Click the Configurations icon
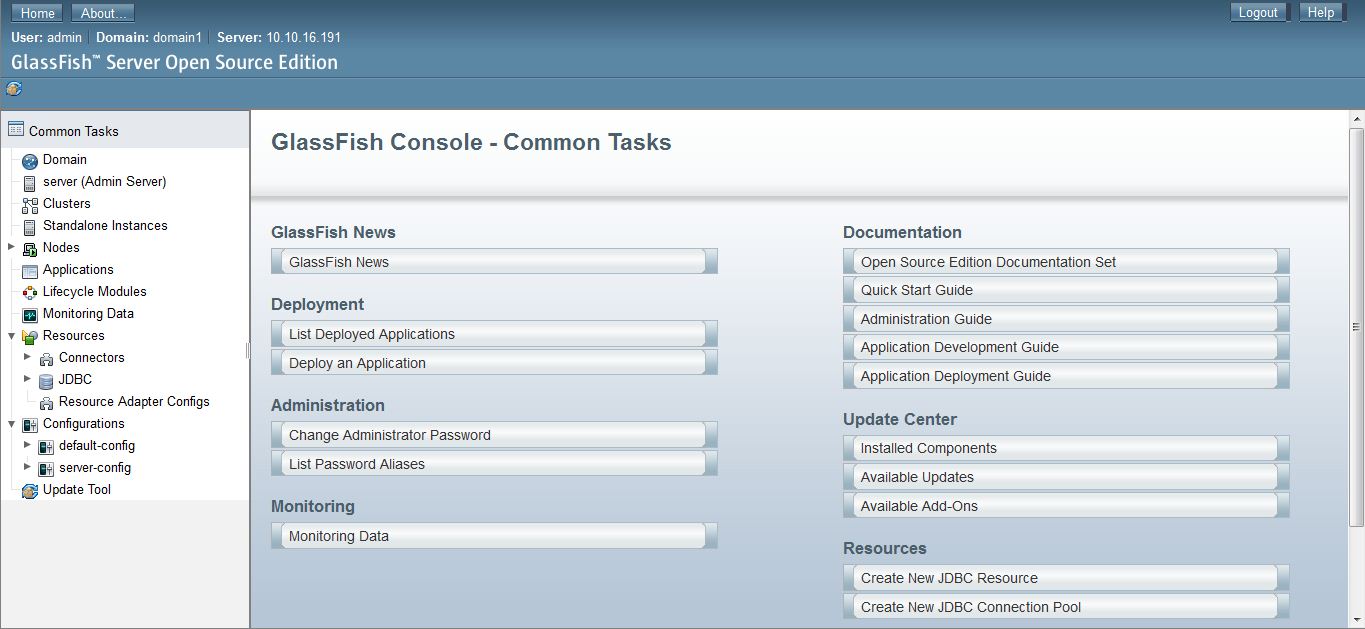The image size is (1365, 629). (30, 424)
